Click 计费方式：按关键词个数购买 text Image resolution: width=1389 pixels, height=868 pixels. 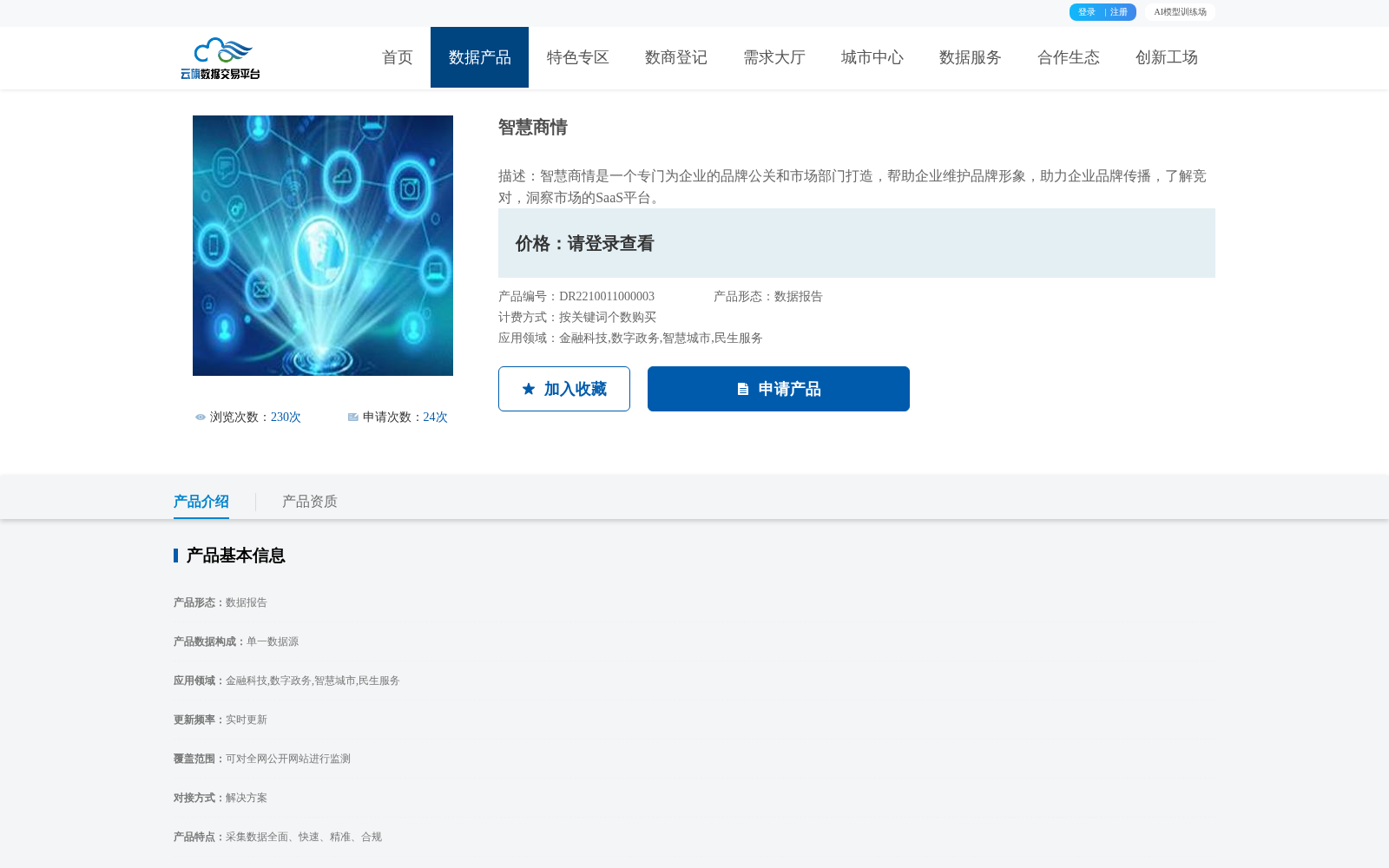pos(577,318)
